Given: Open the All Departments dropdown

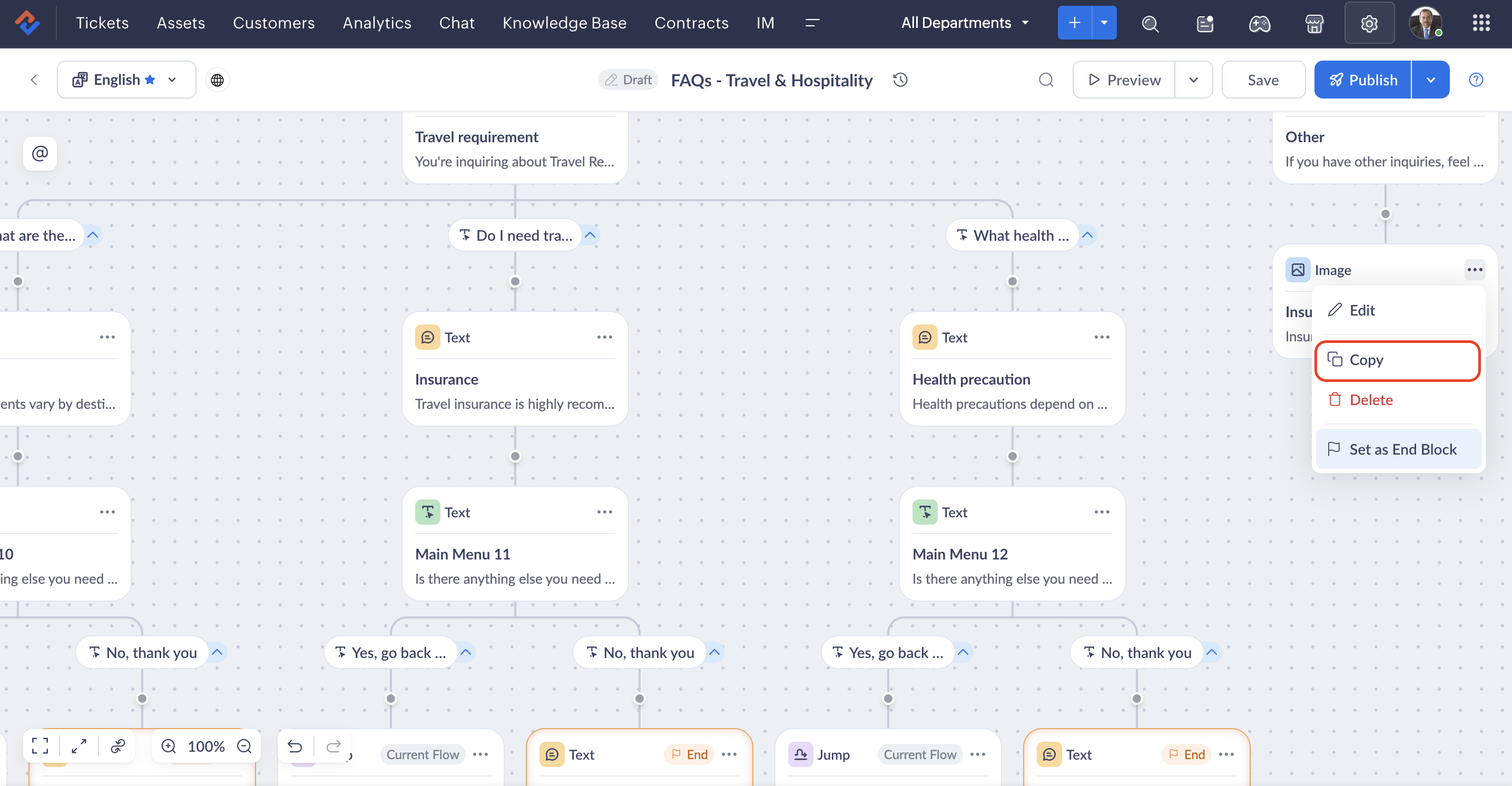Looking at the screenshot, I should pos(965,23).
